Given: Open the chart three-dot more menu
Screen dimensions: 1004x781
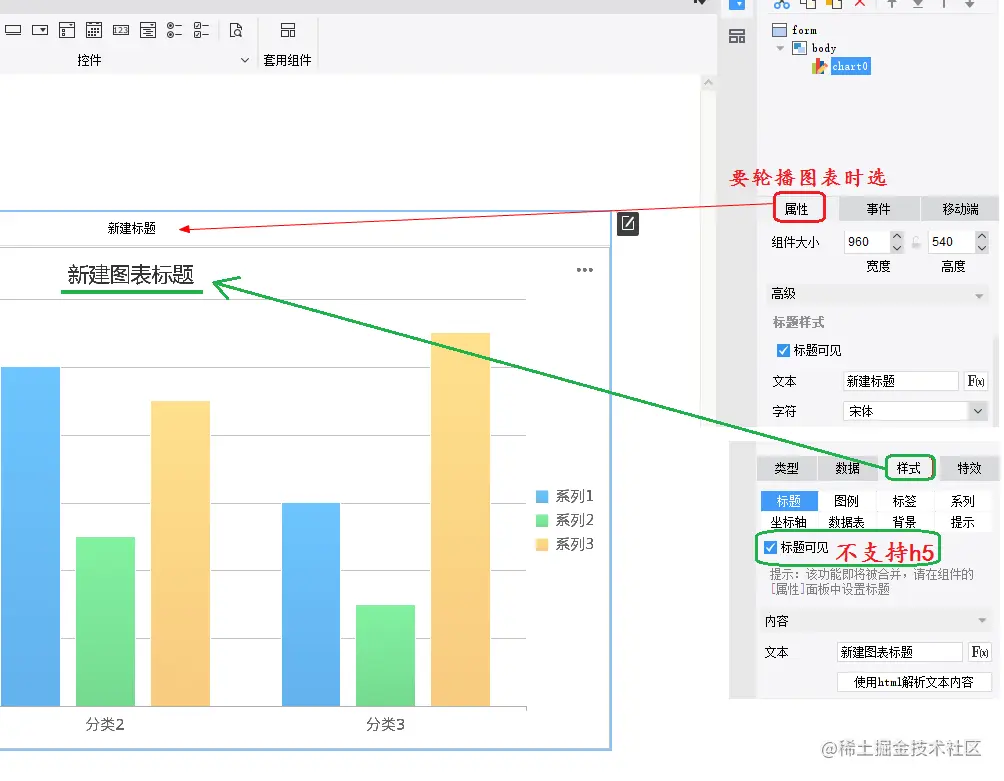Looking at the screenshot, I should pos(585,270).
